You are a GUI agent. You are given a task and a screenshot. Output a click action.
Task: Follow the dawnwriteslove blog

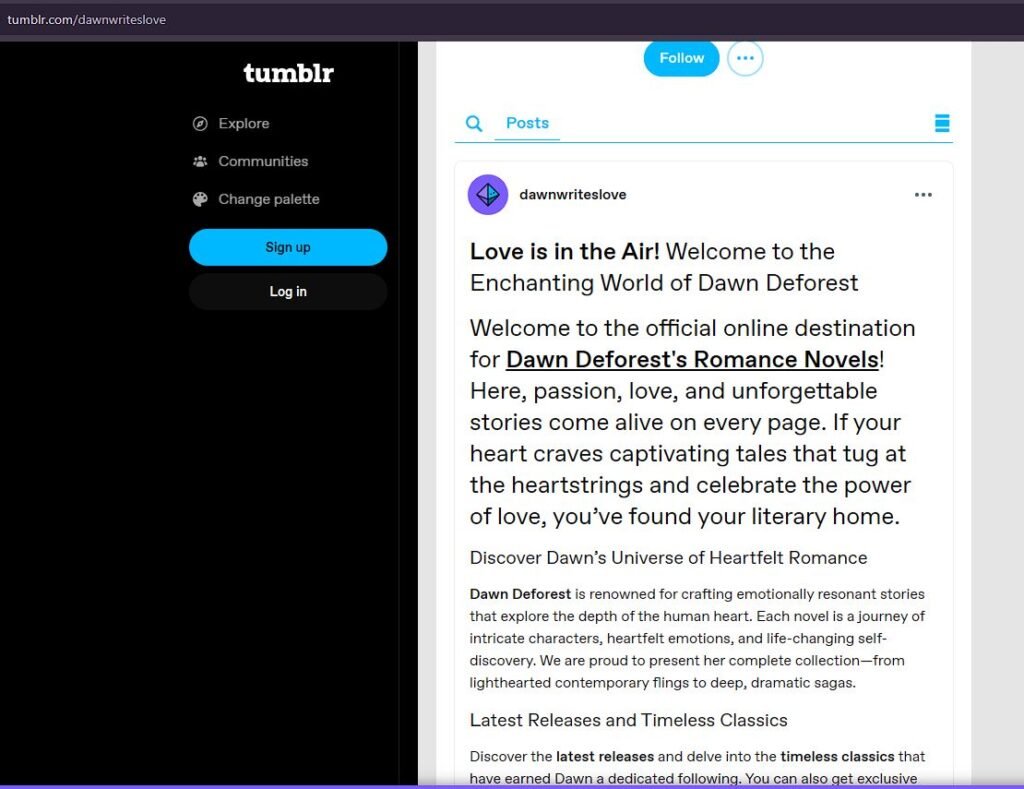pos(681,58)
